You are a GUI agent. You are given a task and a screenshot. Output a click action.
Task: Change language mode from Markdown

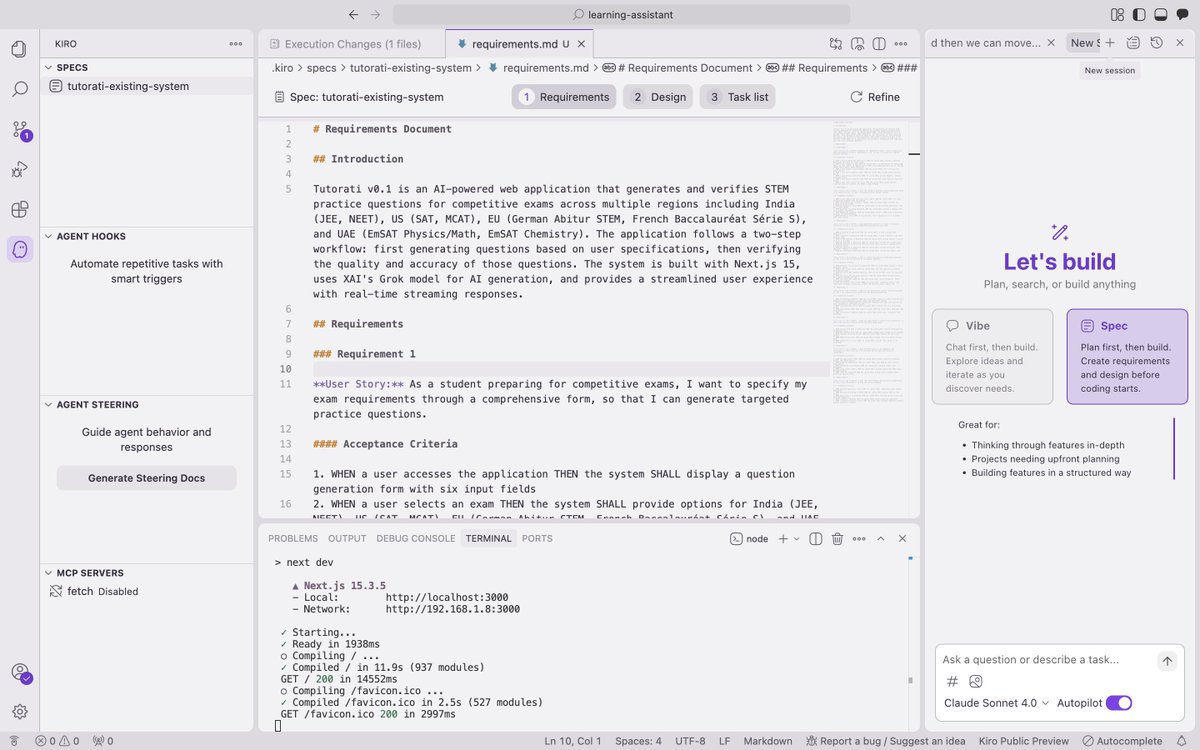(767, 741)
